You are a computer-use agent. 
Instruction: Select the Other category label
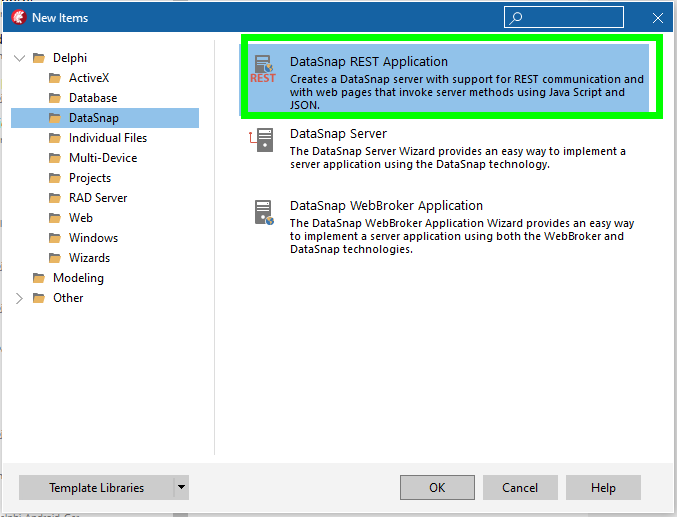[x=68, y=298]
